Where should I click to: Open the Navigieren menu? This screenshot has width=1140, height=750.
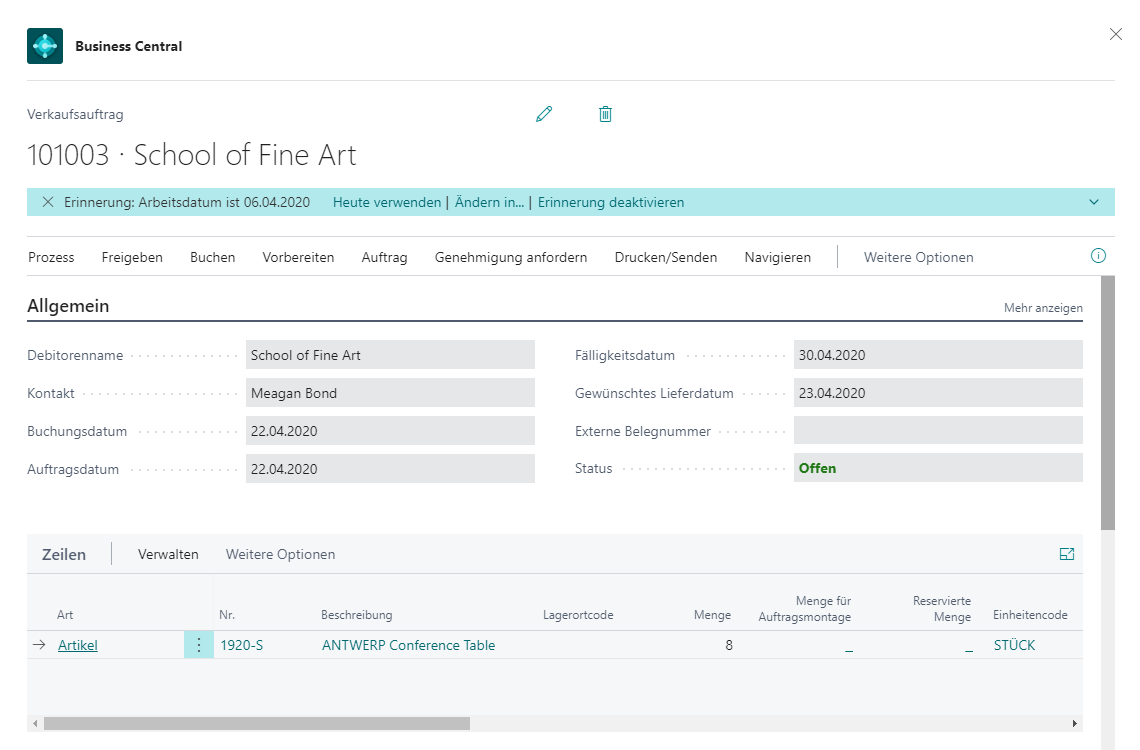click(778, 257)
